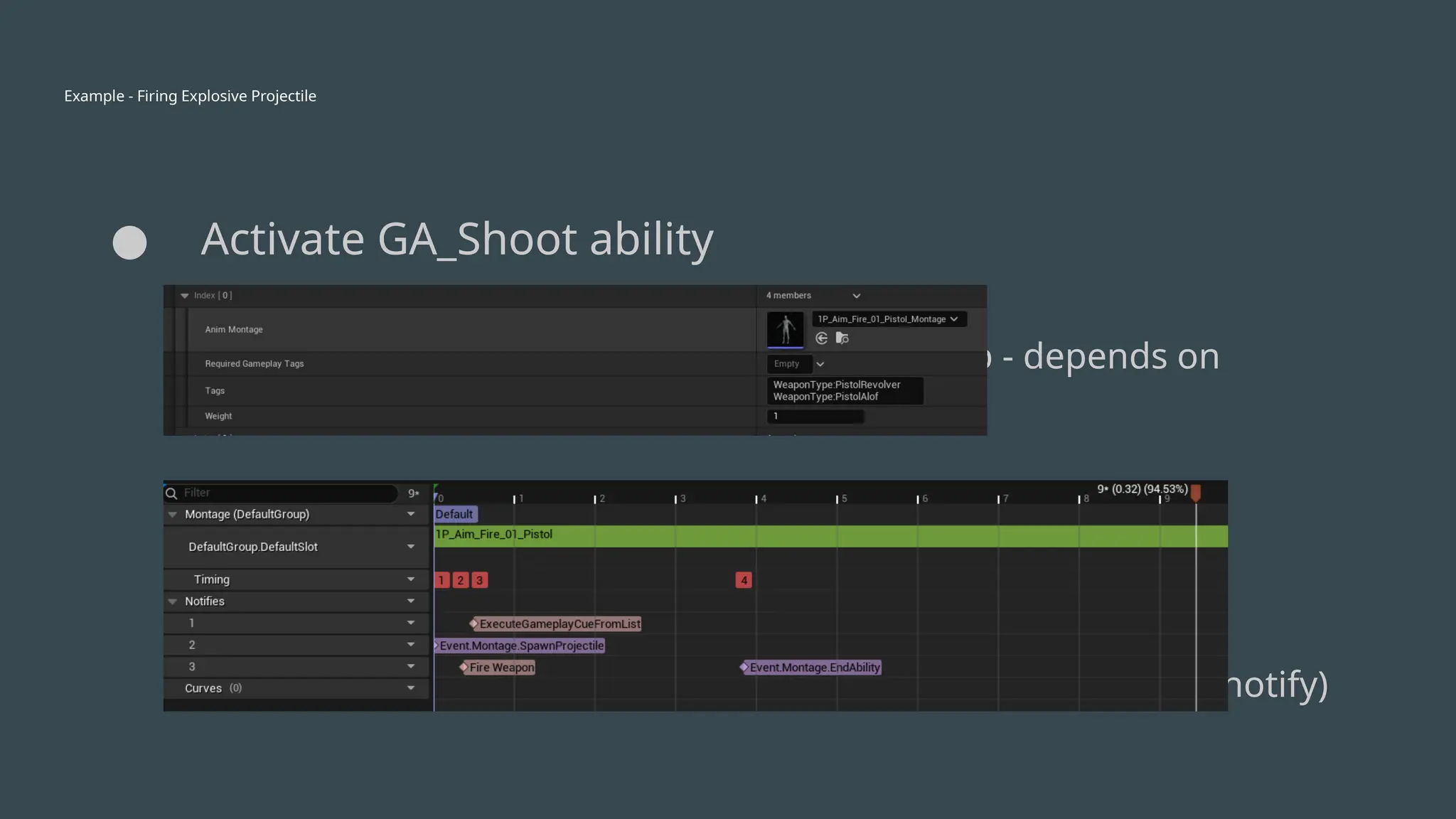Click the 9* (0.32) (94.53%) time readout
The height and width of the screenshot is (819, 1456).
tap(1142, 489)
